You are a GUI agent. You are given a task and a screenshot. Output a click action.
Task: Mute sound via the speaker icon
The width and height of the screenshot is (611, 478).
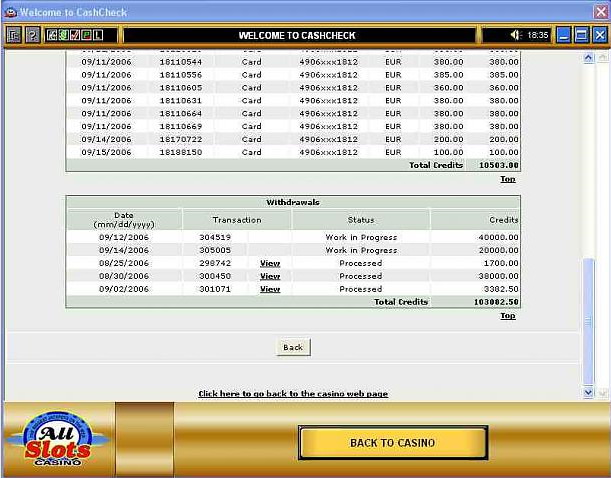(516, 35)
